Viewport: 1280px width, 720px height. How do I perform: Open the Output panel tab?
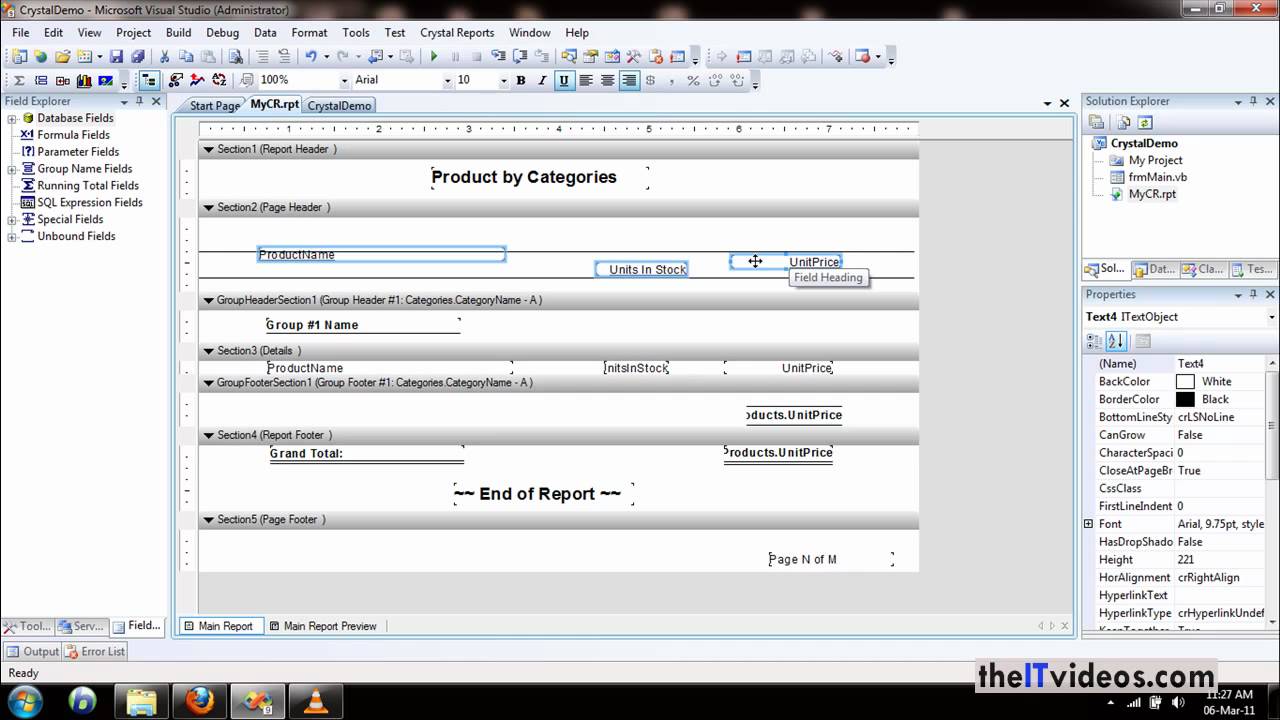[x=32, y=651]
